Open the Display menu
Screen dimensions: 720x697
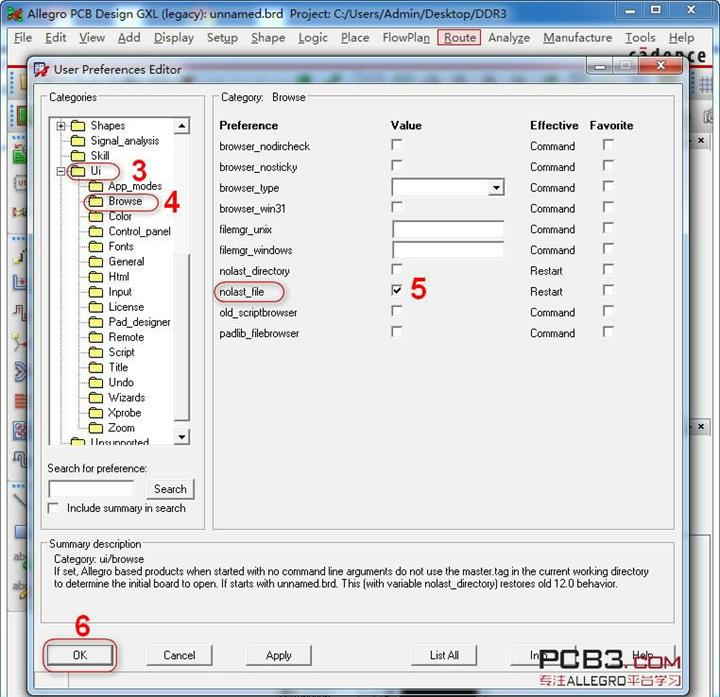174,38
